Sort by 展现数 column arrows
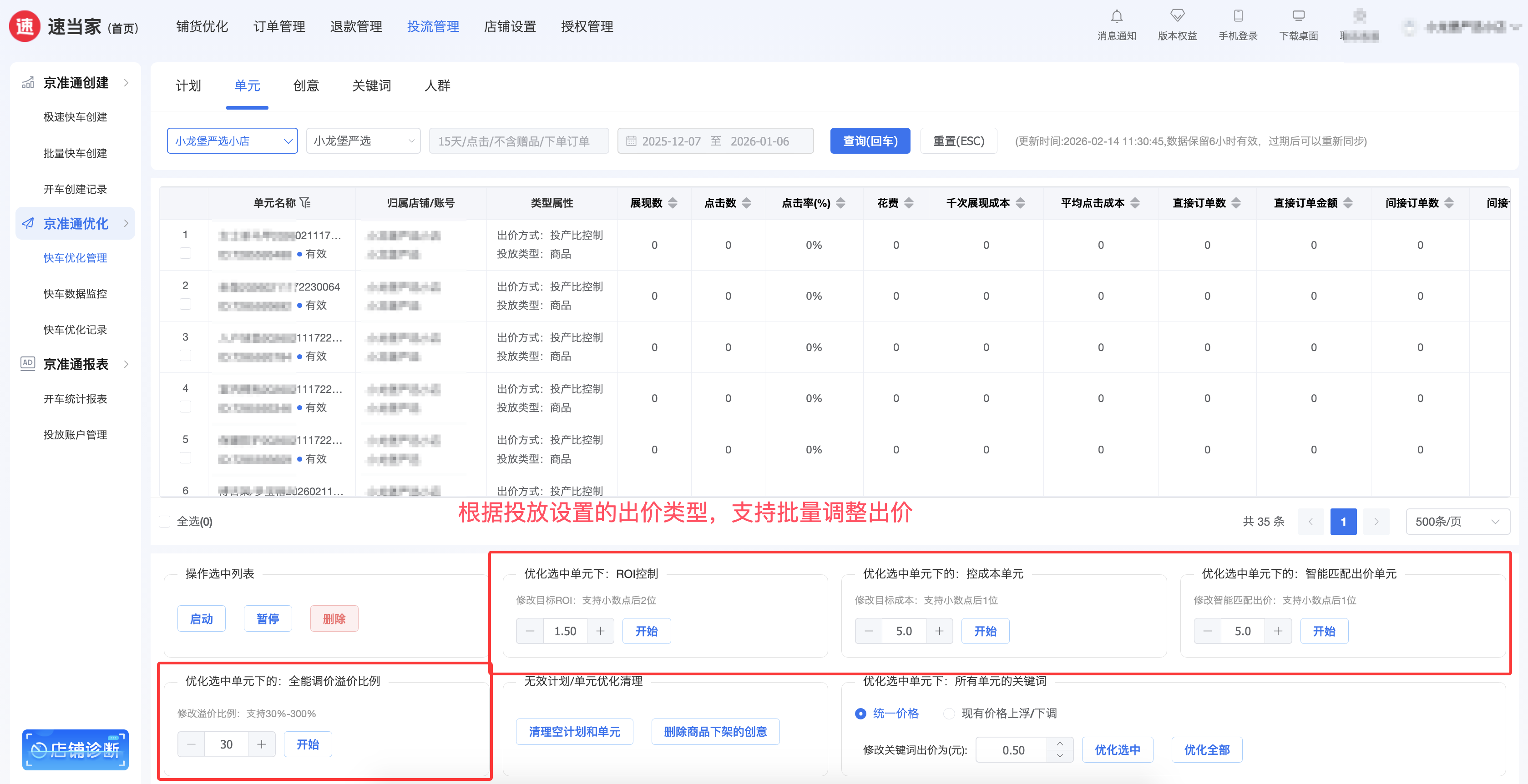Screen dimensions: 1528x784 (x=673, y=203)
